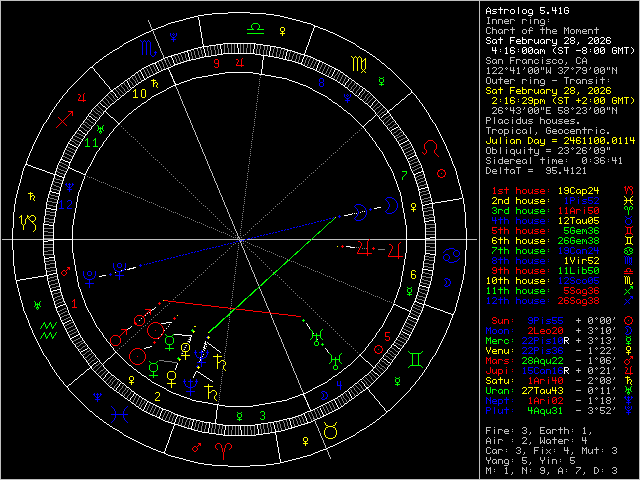Select the house number 12 inside the wheel
The width and height of the screenshot is (640, 480).
click(x=65, y=204)
